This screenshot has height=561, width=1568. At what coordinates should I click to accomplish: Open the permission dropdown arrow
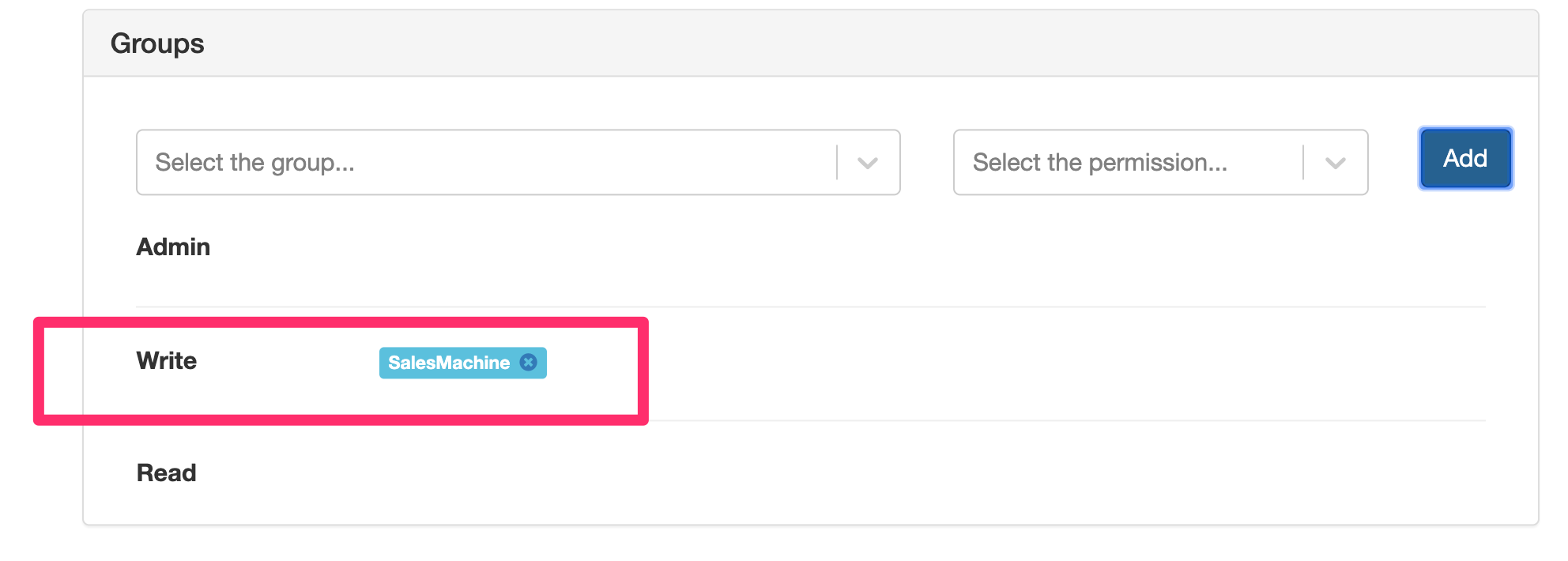[x=1336, y=163]
